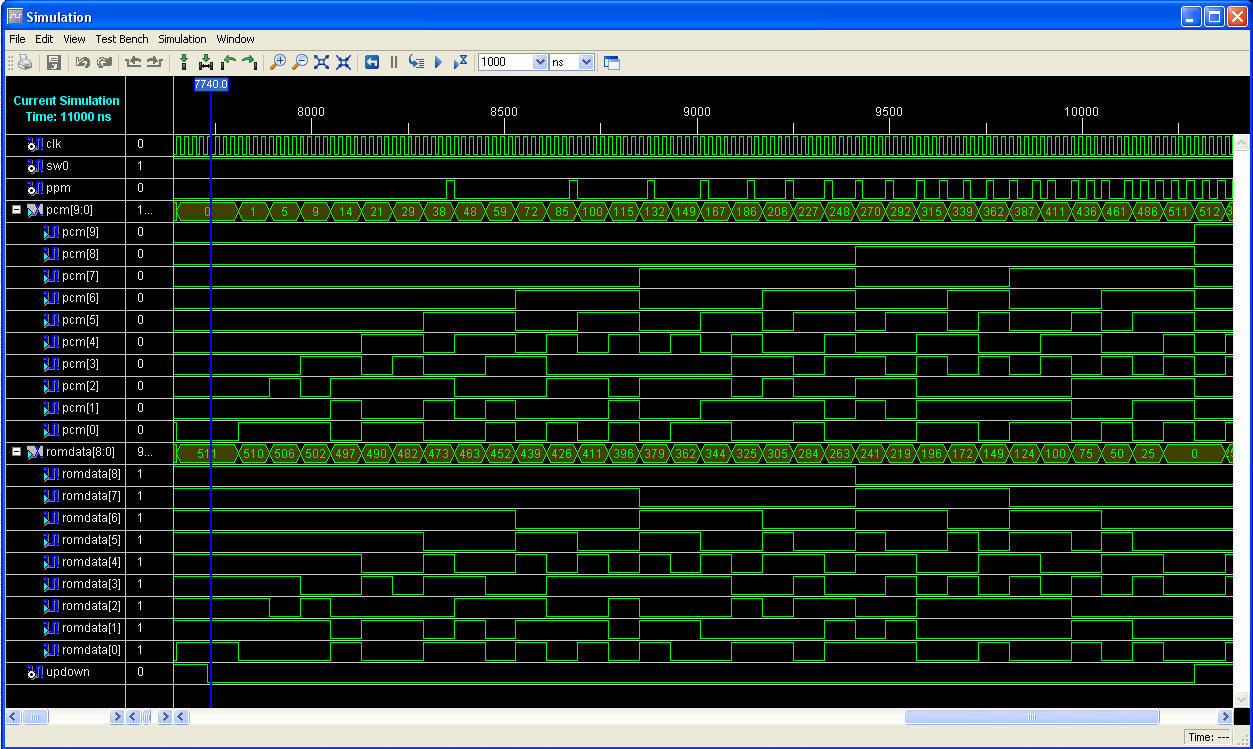
Task: Jump to previous edge using curved left arrow
Action: click(x=228, y=62)
